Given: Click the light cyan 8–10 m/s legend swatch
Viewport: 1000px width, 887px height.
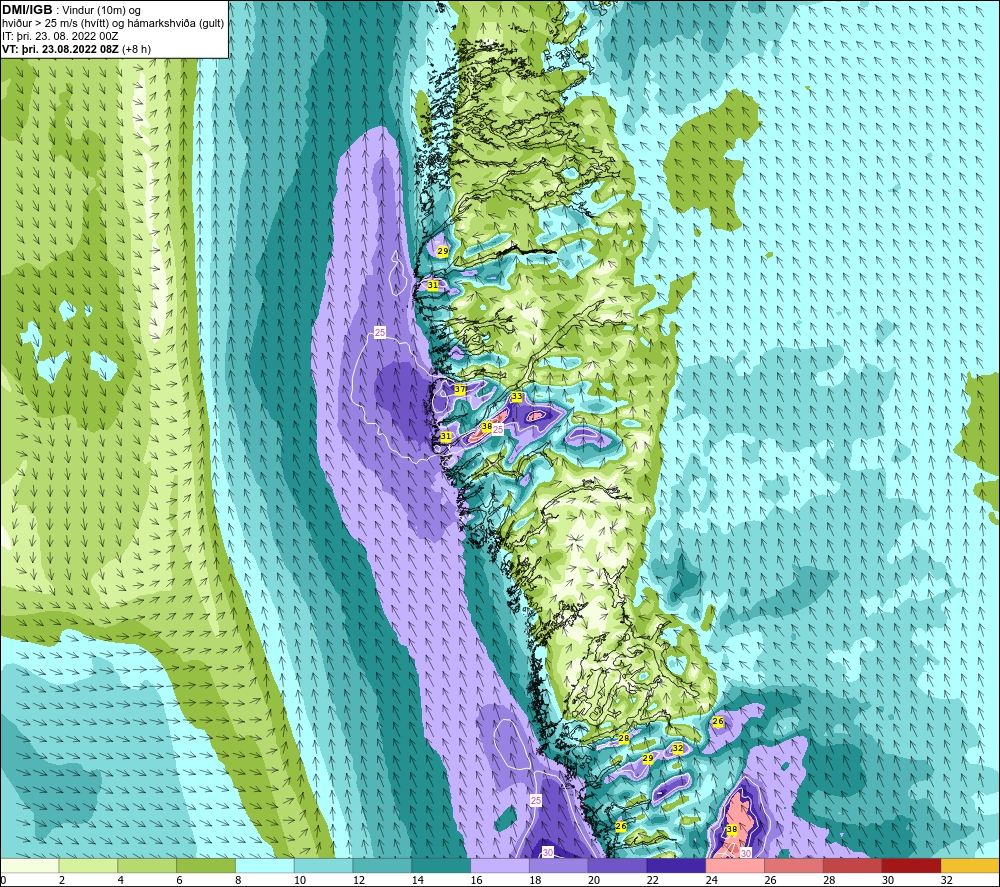Looking at the screenshot, I should pos(265,866).
